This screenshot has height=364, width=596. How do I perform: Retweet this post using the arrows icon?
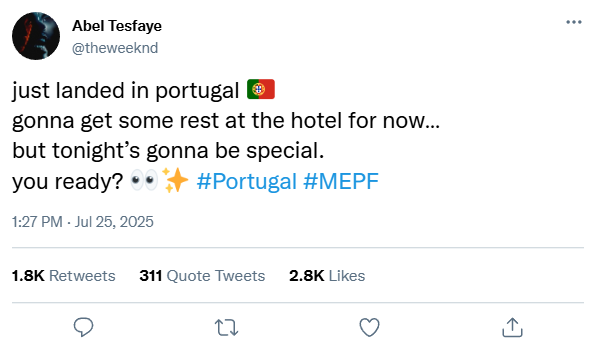(227, 328)
